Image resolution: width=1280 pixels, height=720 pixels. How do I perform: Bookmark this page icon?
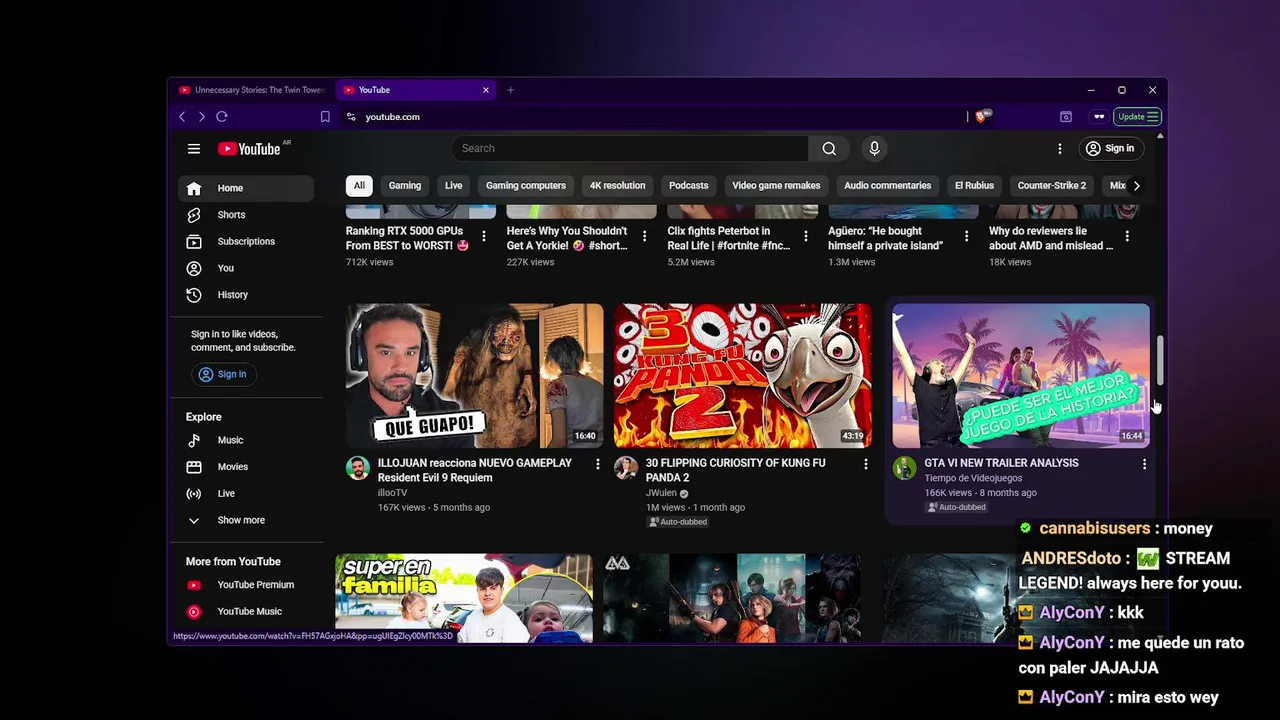pos(325,117)
